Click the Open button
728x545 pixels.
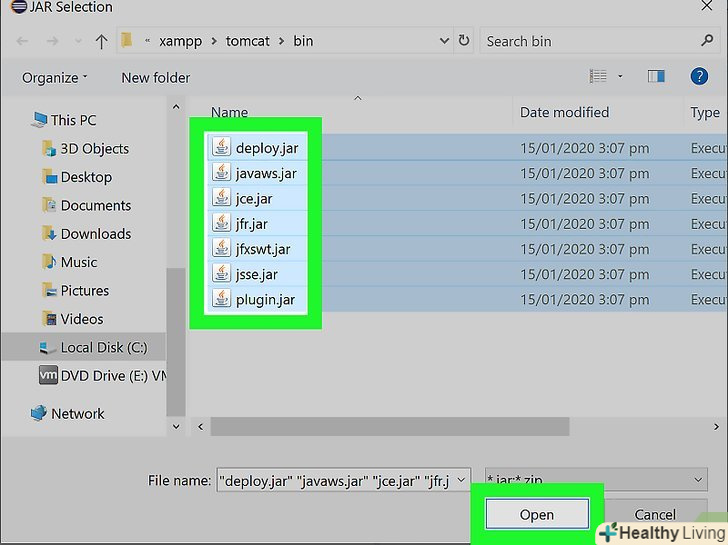pos(537,514)
